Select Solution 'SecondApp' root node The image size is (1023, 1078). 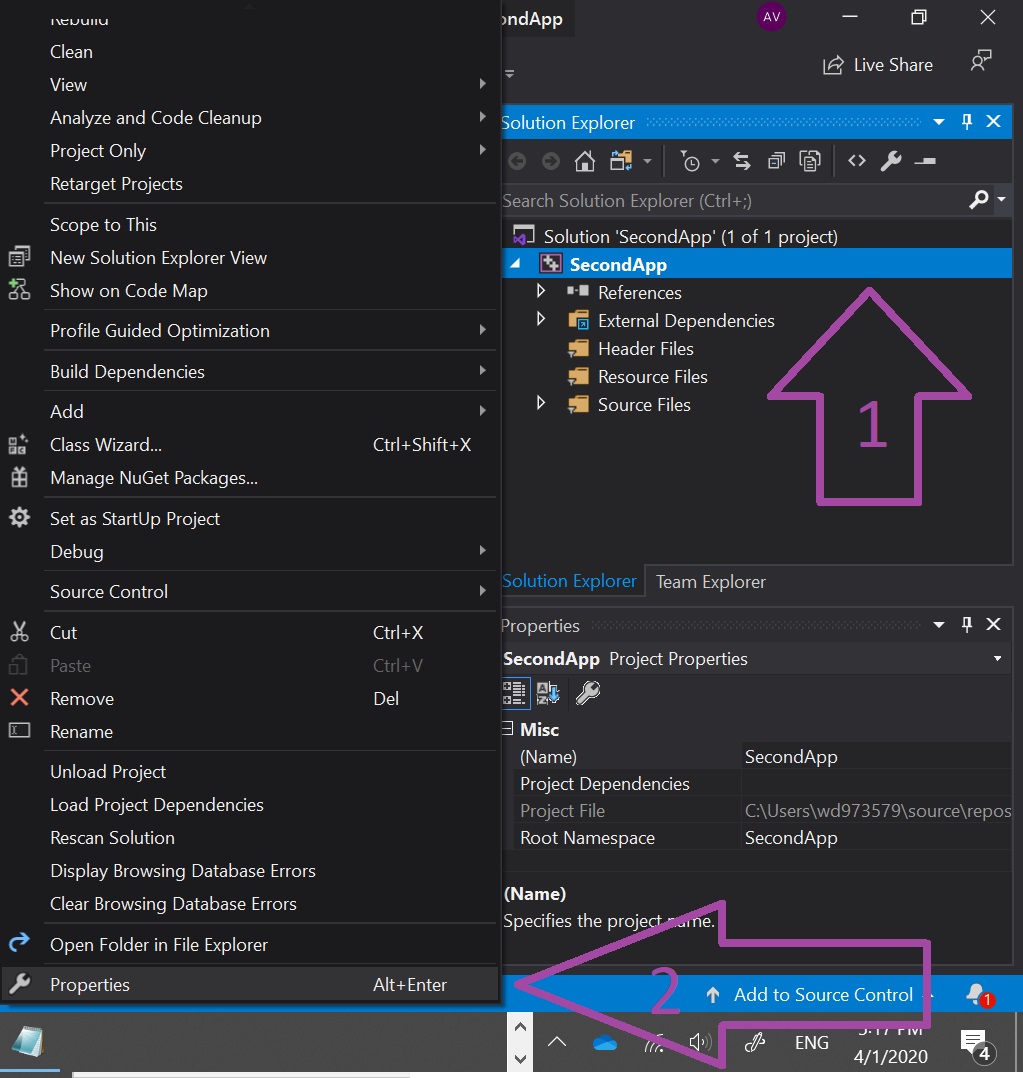click(690, 236)
